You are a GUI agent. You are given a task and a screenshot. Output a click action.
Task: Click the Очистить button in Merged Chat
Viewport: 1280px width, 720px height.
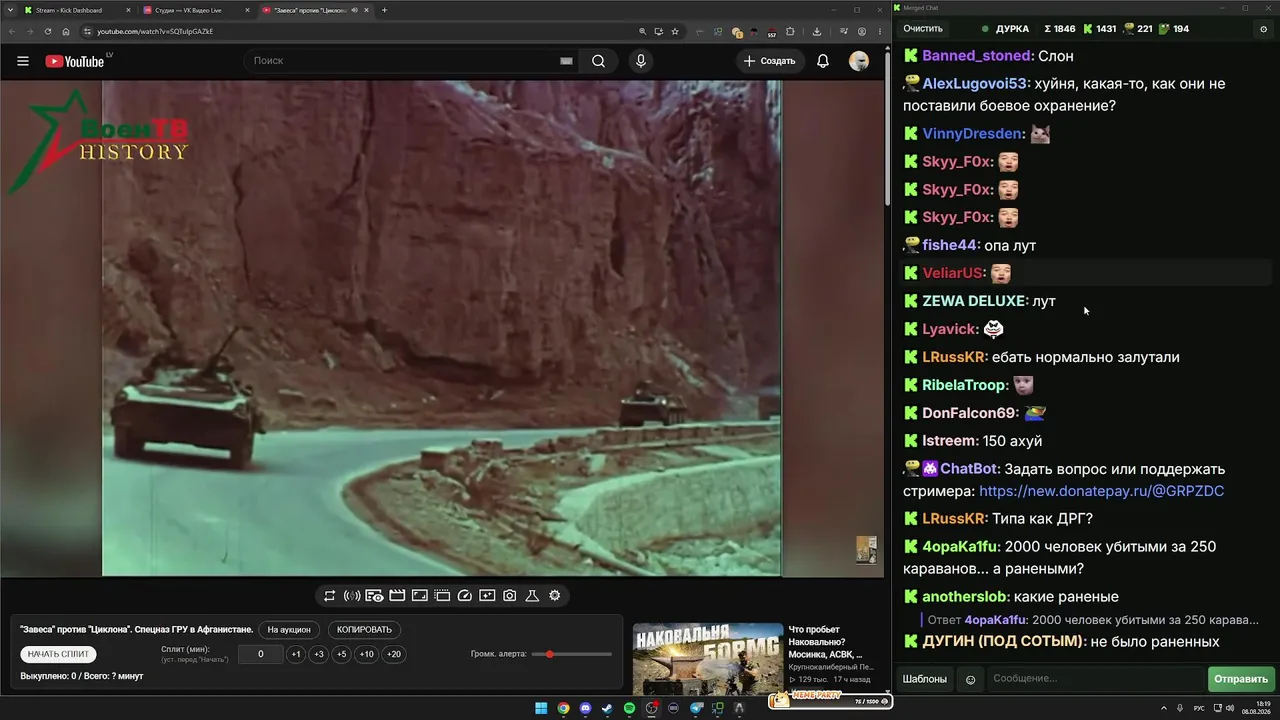pyautogui.click(x=923, y=29)
